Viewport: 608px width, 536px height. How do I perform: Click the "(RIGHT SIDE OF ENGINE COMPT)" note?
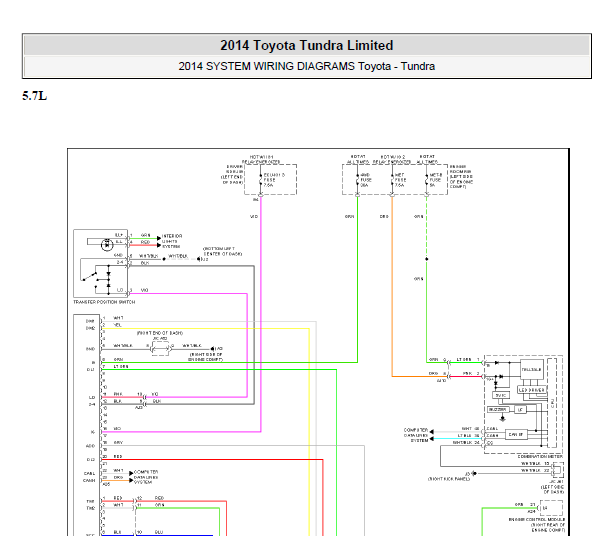[206, 357]
